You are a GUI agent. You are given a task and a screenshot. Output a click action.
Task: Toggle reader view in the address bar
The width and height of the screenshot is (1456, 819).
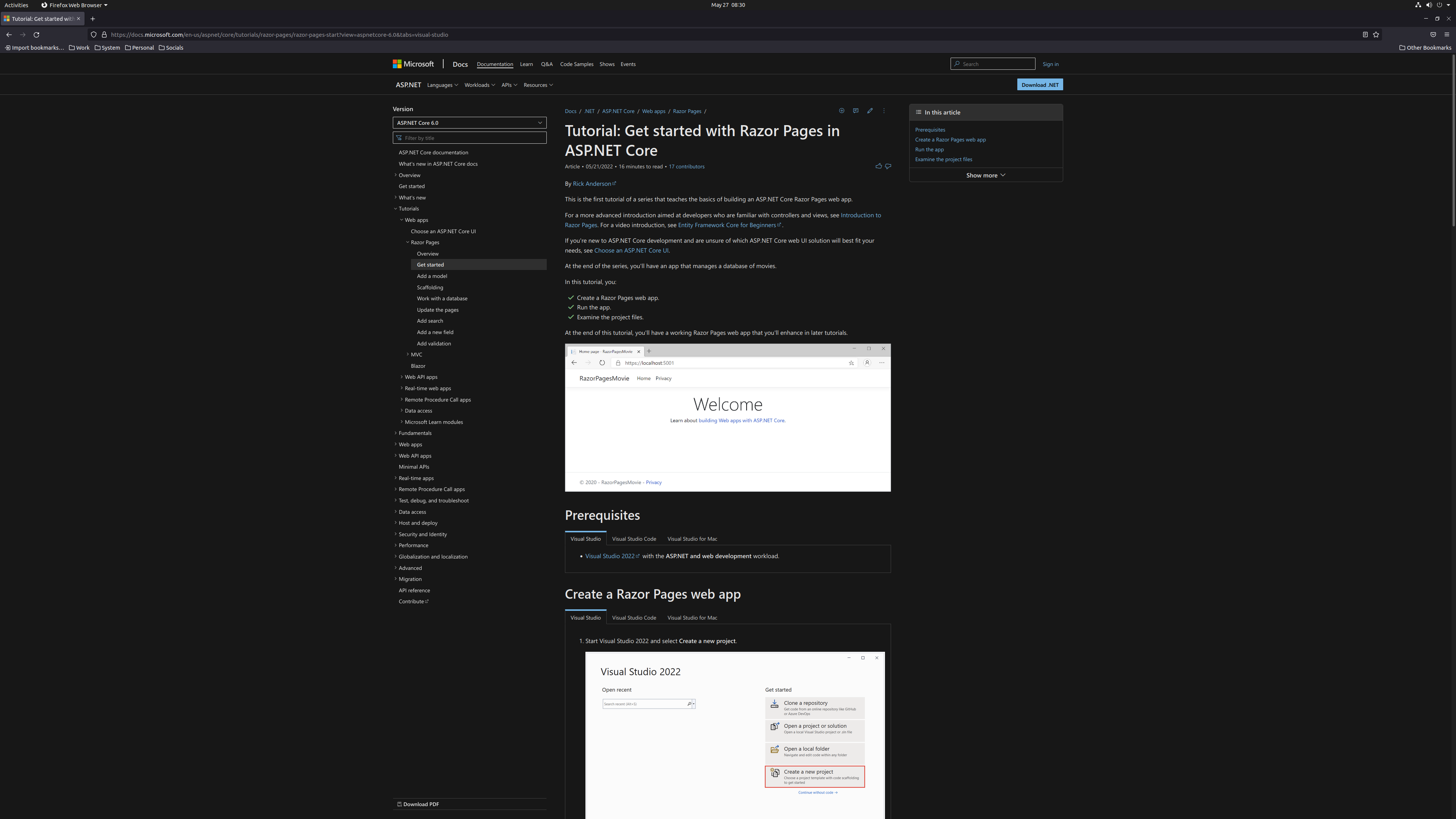click(x=1365, y=35)
